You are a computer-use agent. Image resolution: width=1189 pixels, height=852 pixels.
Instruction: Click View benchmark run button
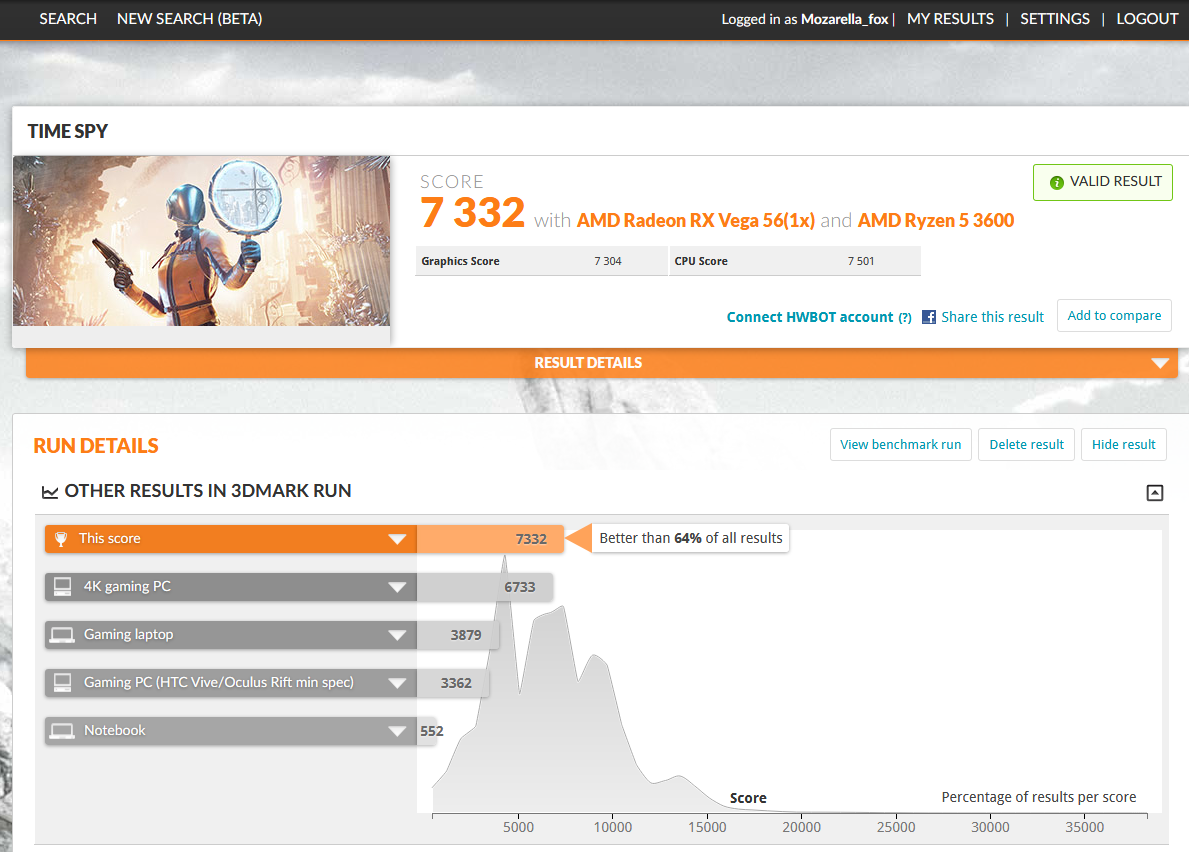(900, 444)
